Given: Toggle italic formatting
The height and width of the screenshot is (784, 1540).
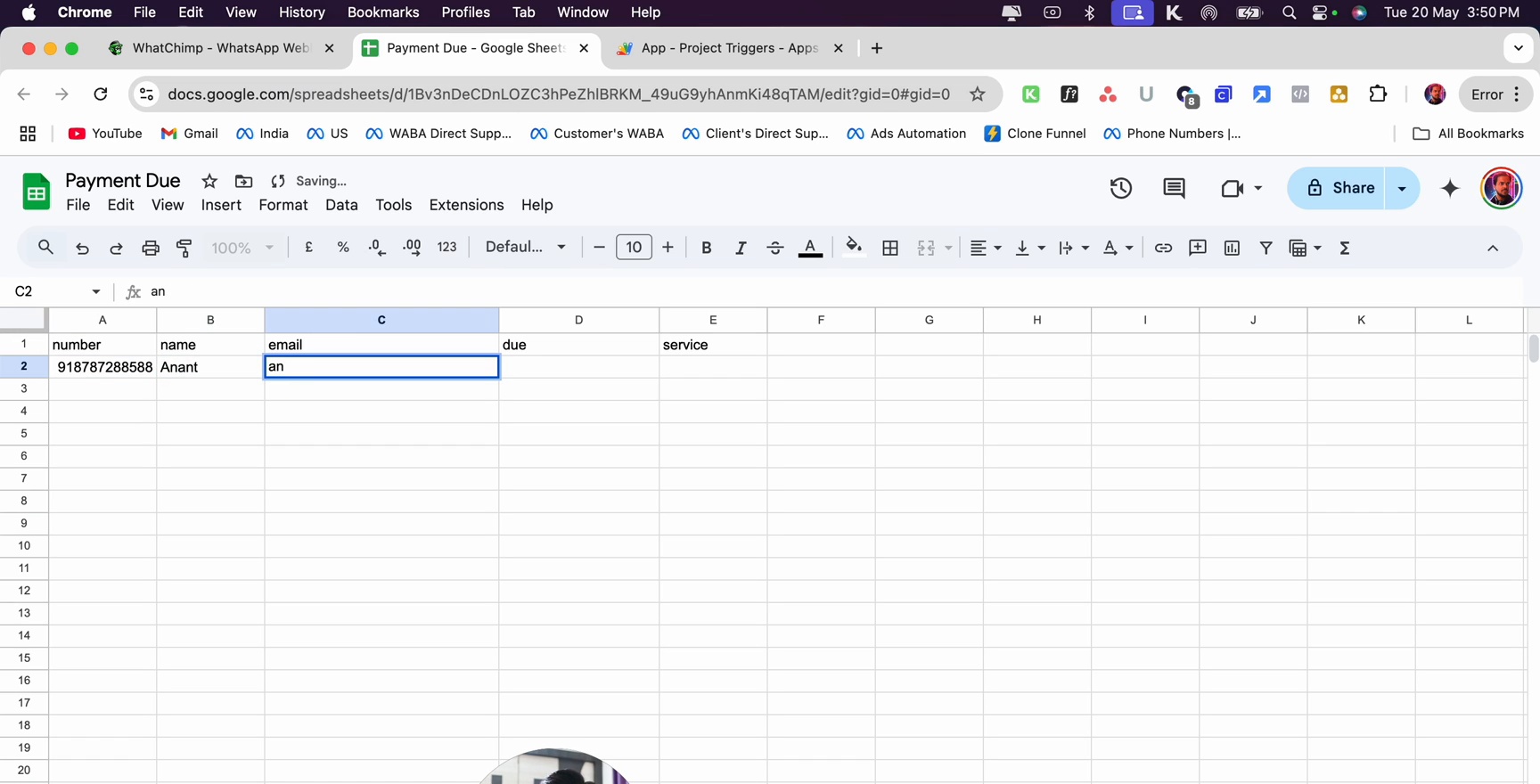Looking at the screenshot, I should pos(741,248).
